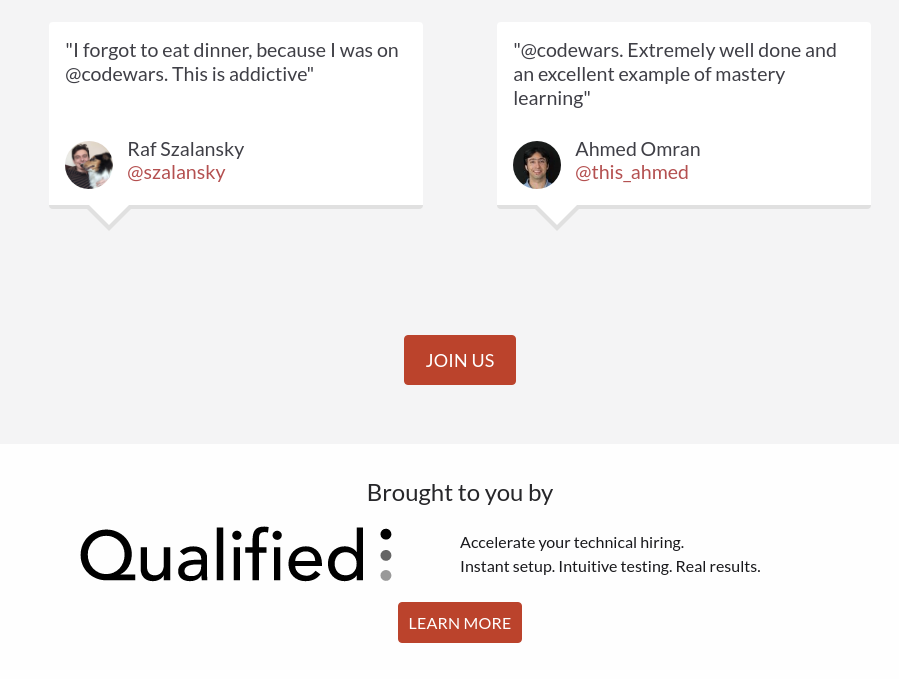Open the @szalansky Twitter handle link
Viewport: 899px width, 679px height.
[x=176, y=173]
